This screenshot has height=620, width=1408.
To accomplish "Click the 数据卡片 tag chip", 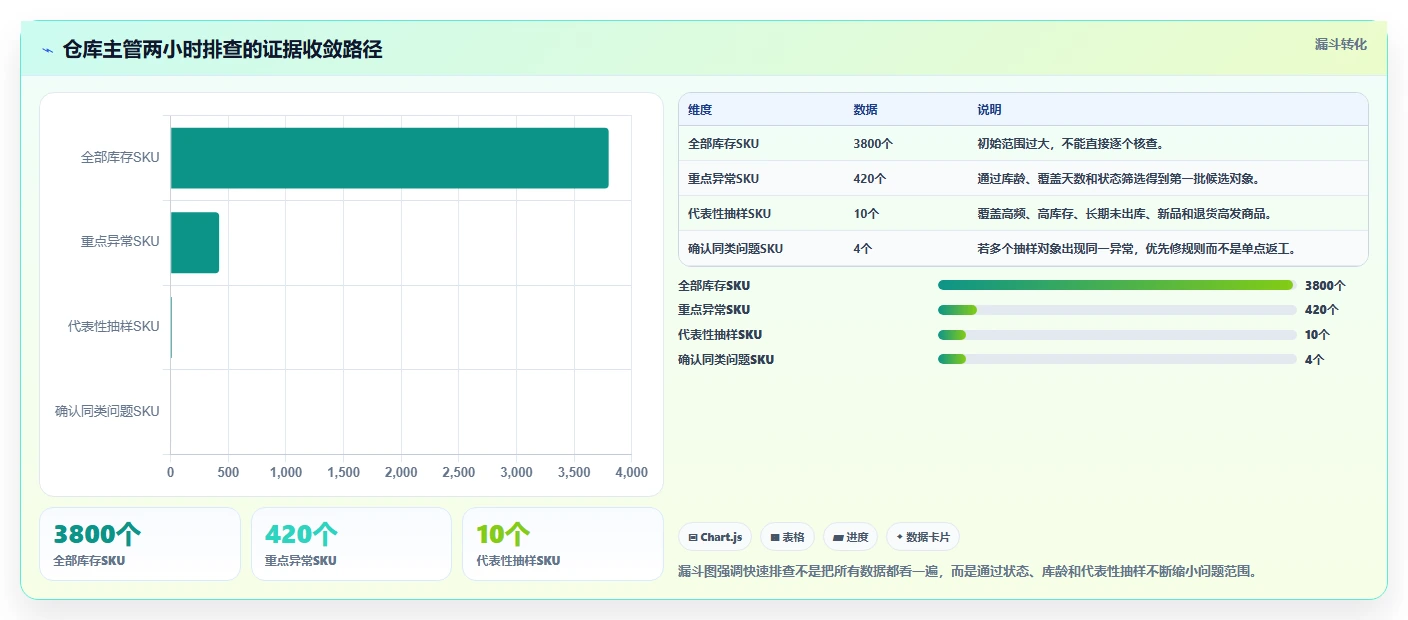I will pos(923,537).
